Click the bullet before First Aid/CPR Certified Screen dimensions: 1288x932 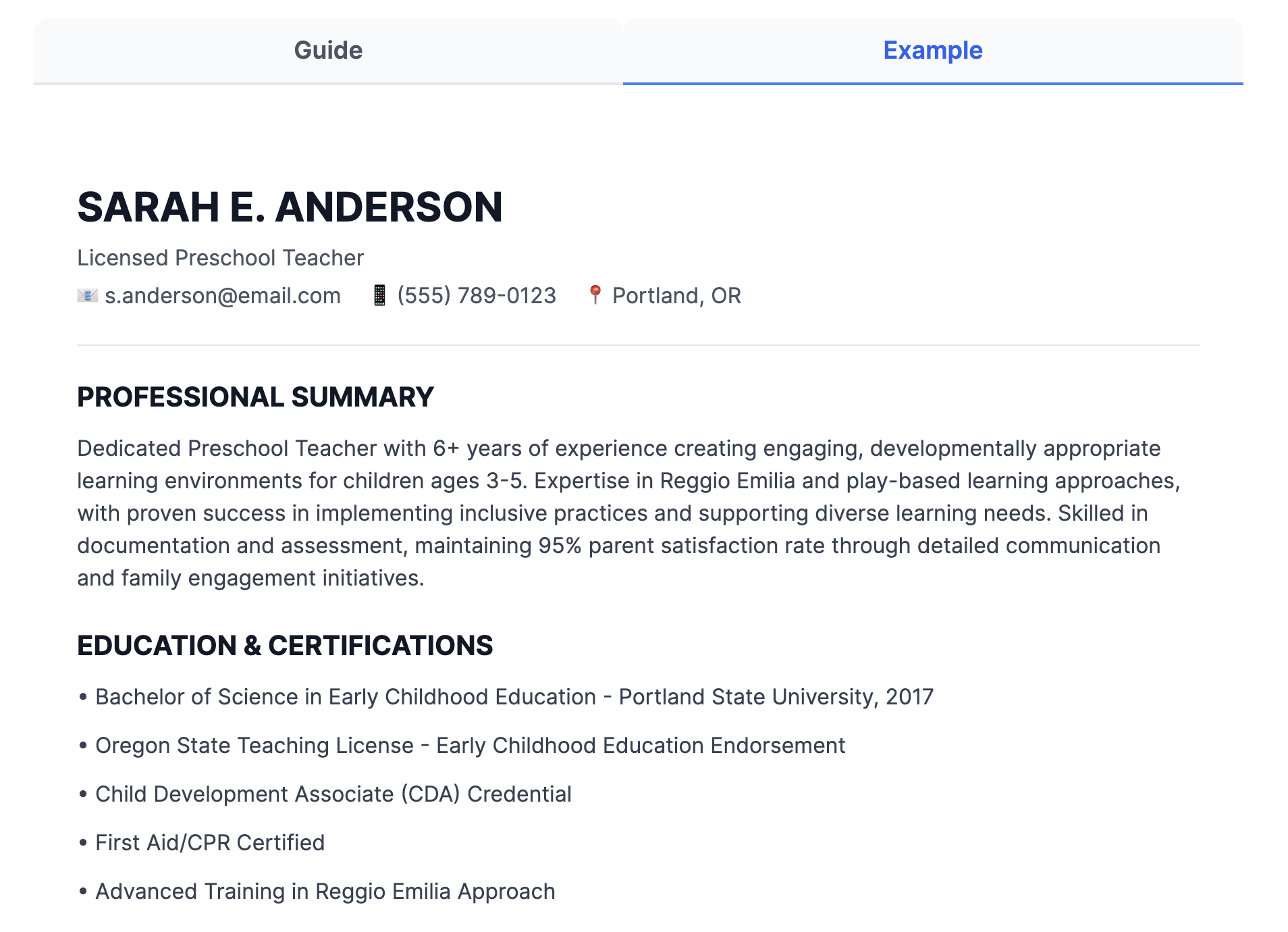click(83, 843)
